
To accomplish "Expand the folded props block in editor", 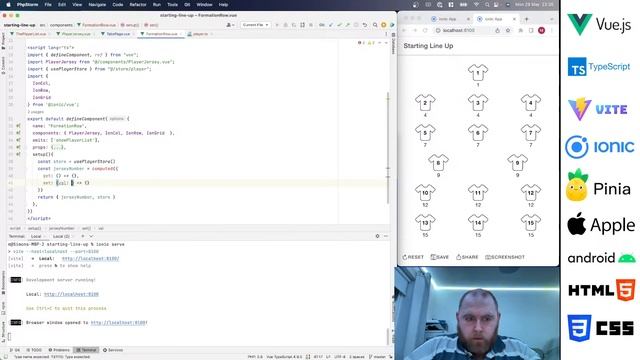I will pos(58,147).
